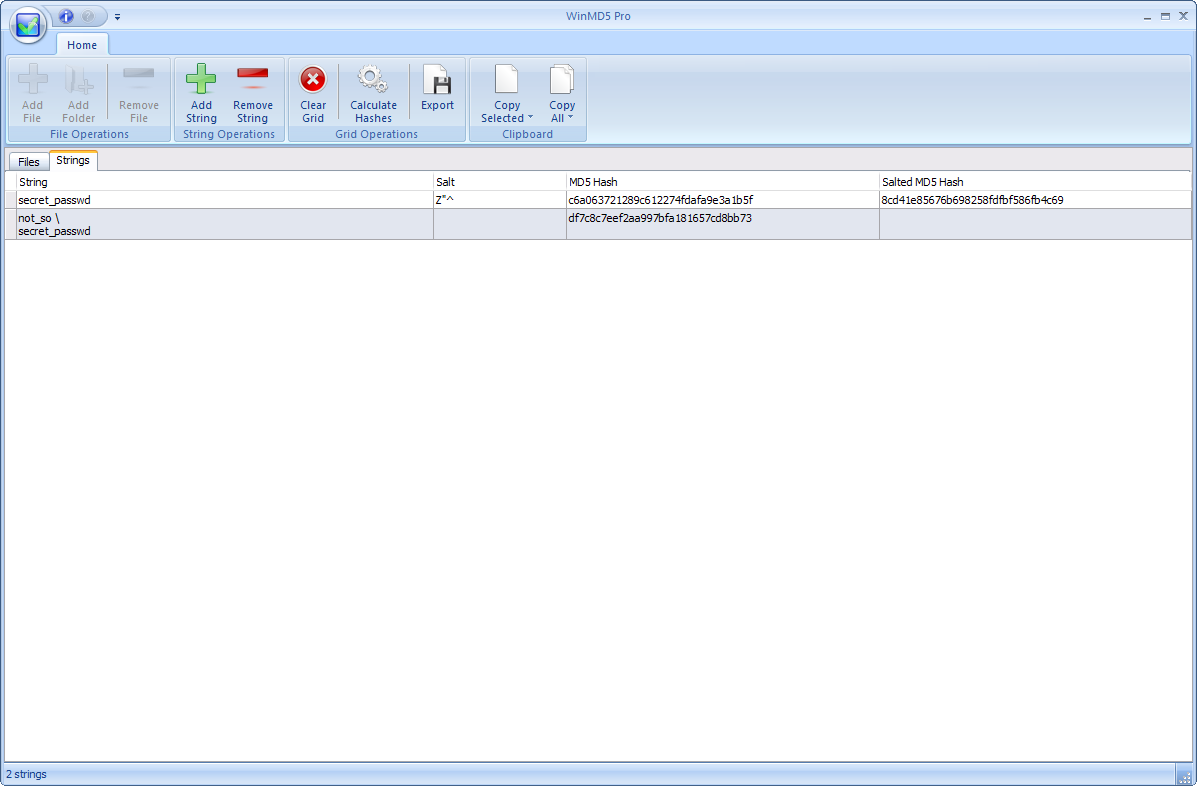Click the empty salted hash cell in second row

click(1035, 224)
